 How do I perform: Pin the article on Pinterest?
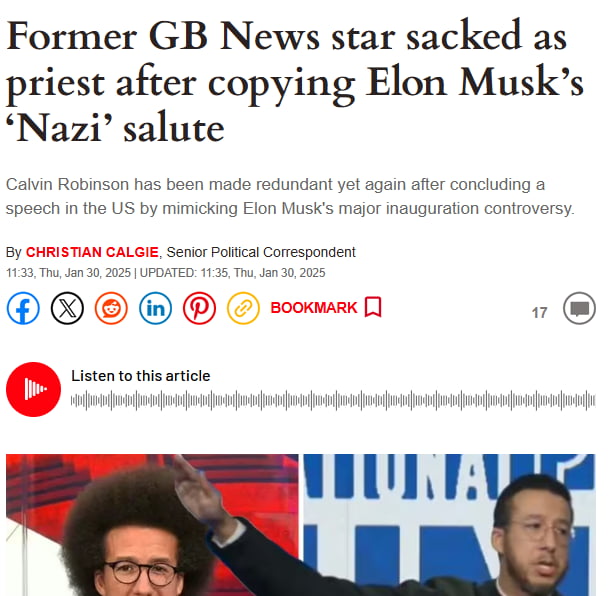point(200,308)
